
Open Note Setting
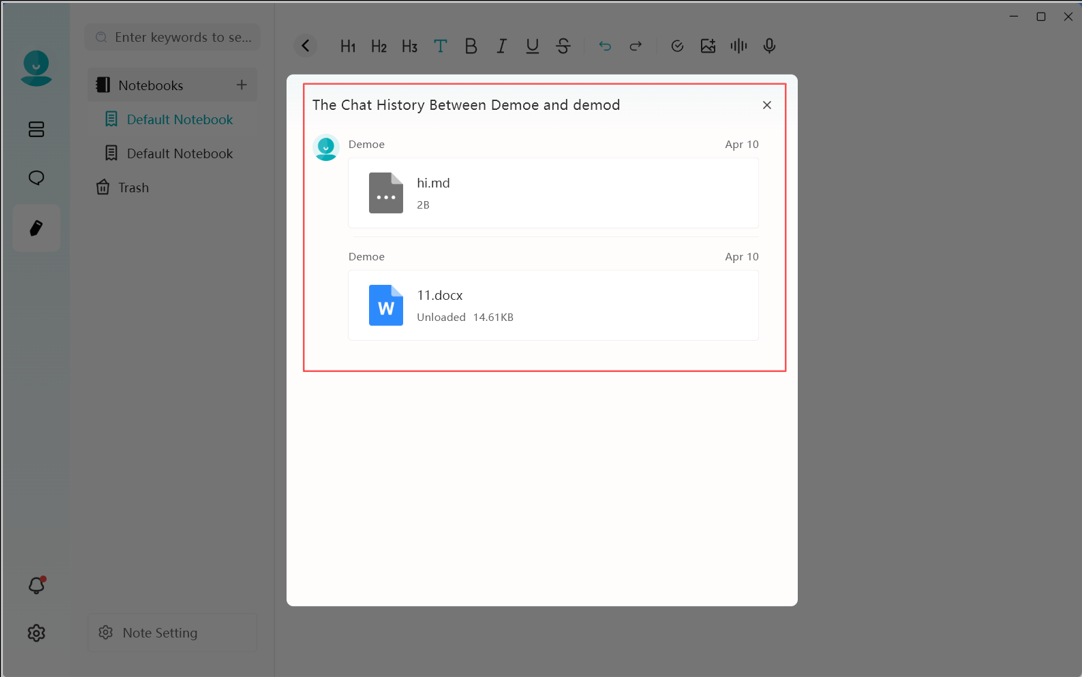[x=173, y=633]
